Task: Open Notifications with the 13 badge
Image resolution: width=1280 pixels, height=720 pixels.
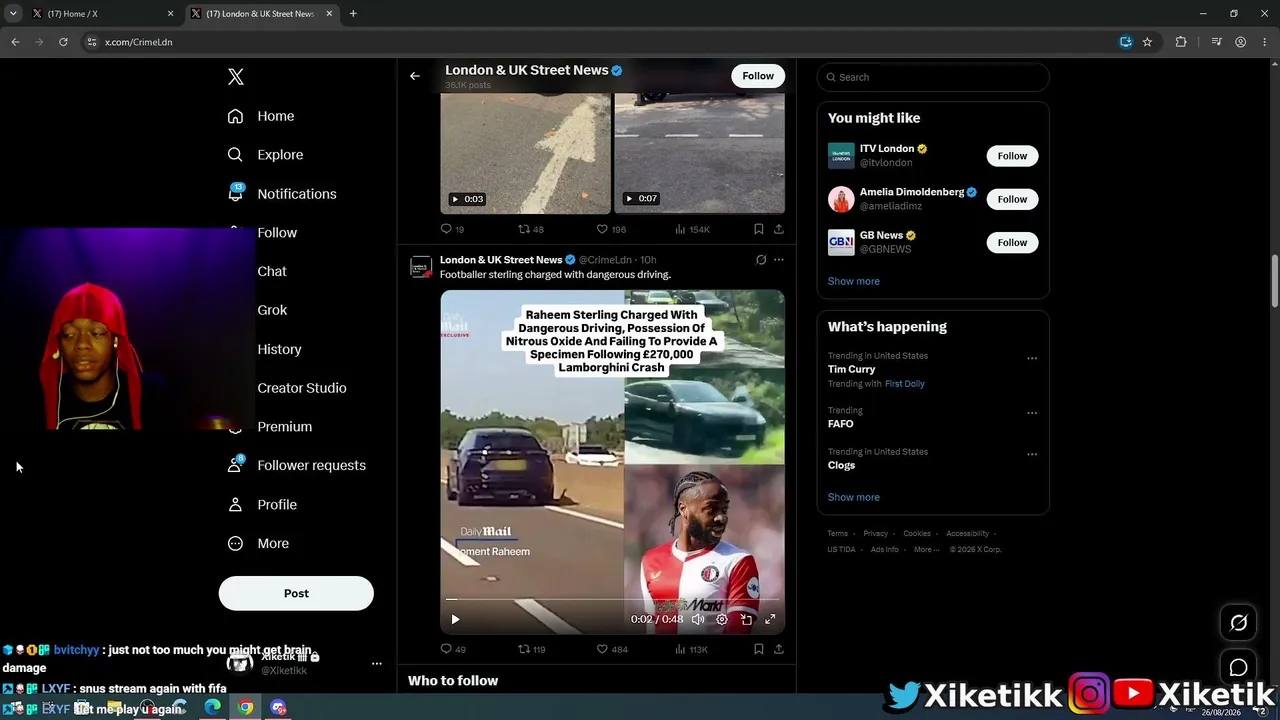Action: pos(282,194)
